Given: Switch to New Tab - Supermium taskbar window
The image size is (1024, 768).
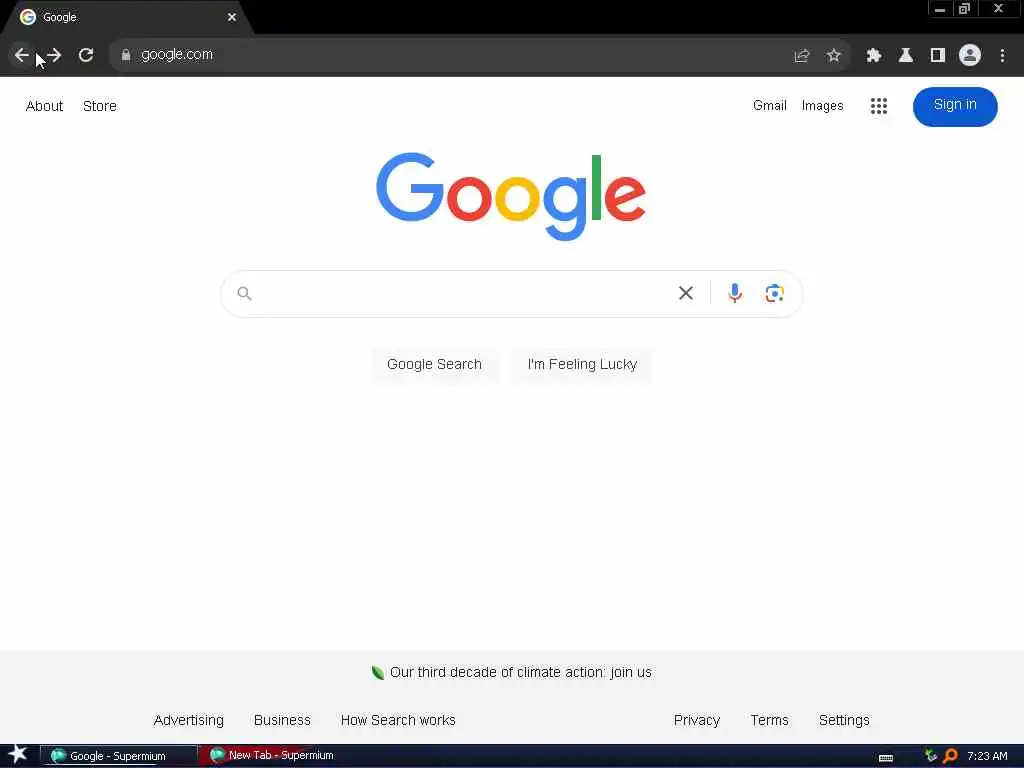Looking at the screenshot, I should [274, 756].
